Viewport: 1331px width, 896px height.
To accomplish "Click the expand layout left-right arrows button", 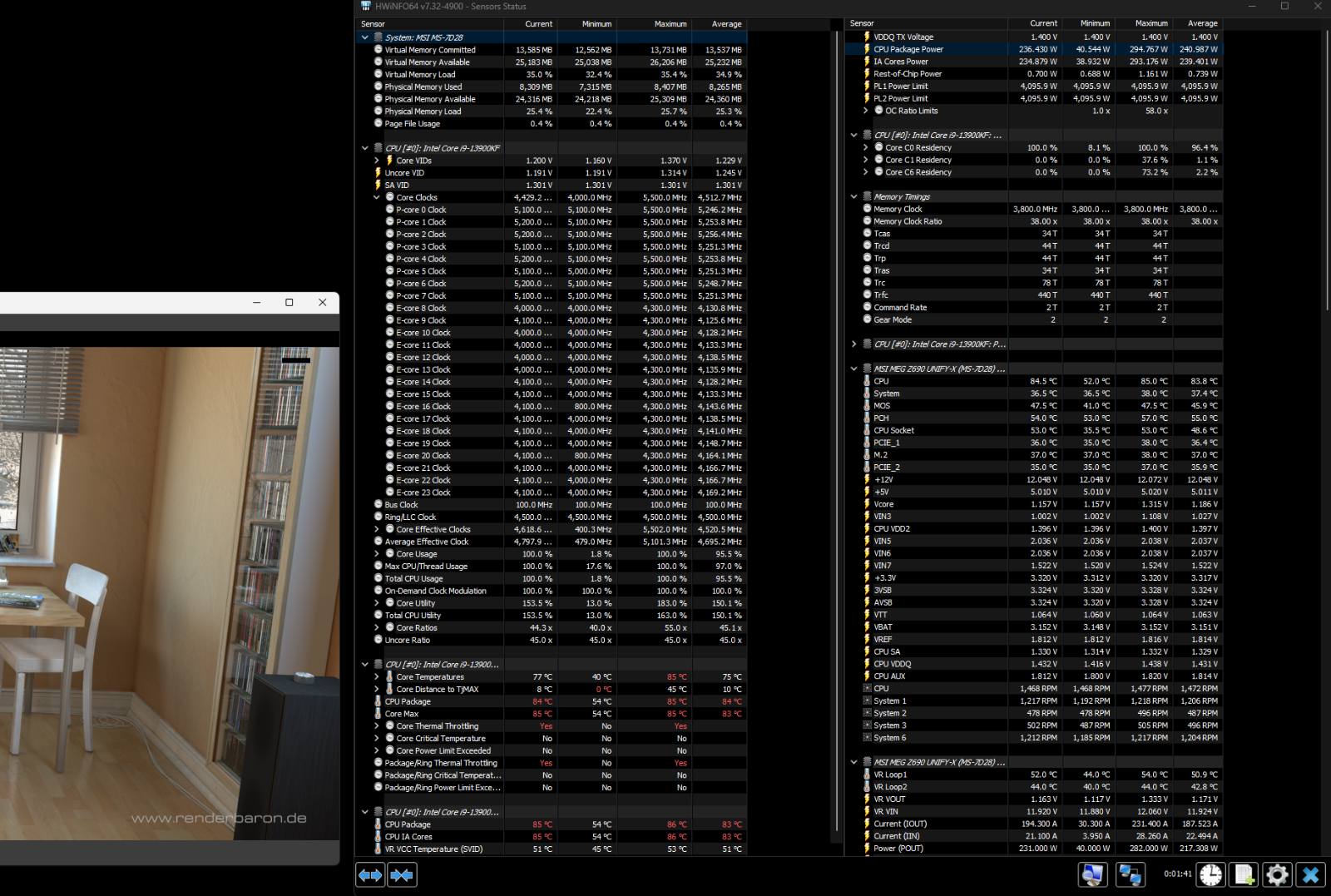I will 370,874.
